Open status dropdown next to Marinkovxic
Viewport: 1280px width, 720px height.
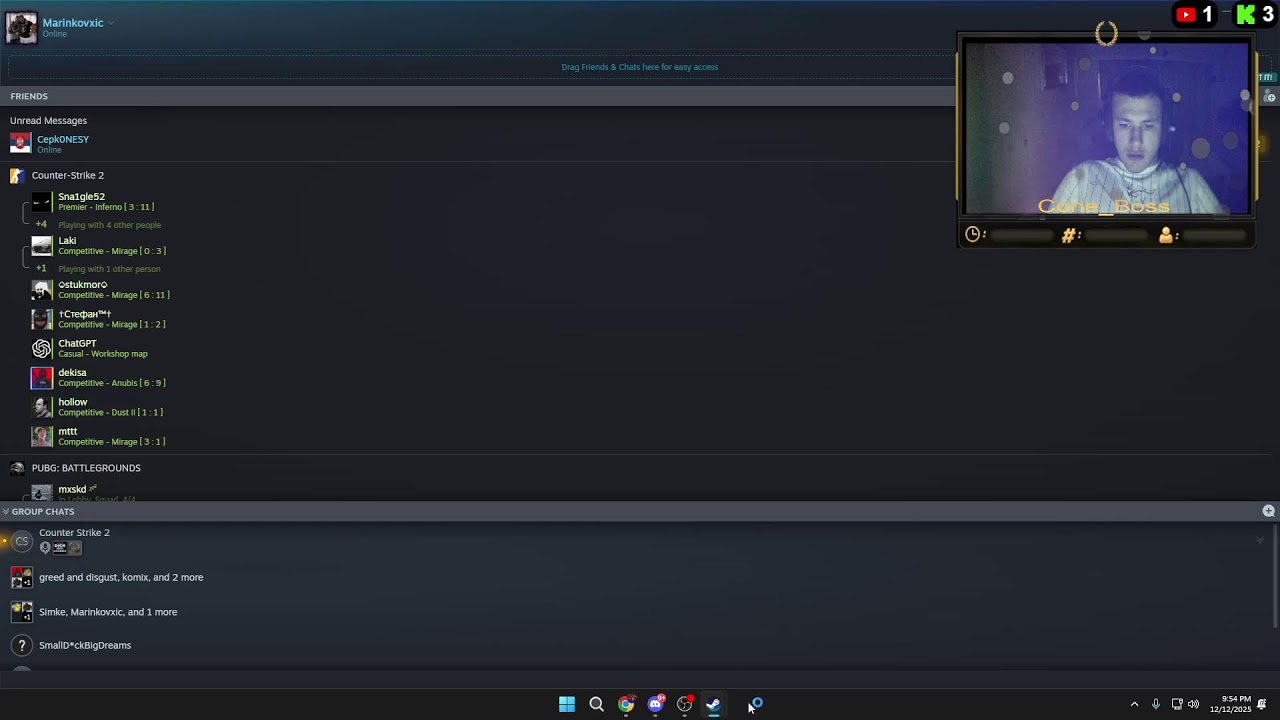[x=111, y=23]
